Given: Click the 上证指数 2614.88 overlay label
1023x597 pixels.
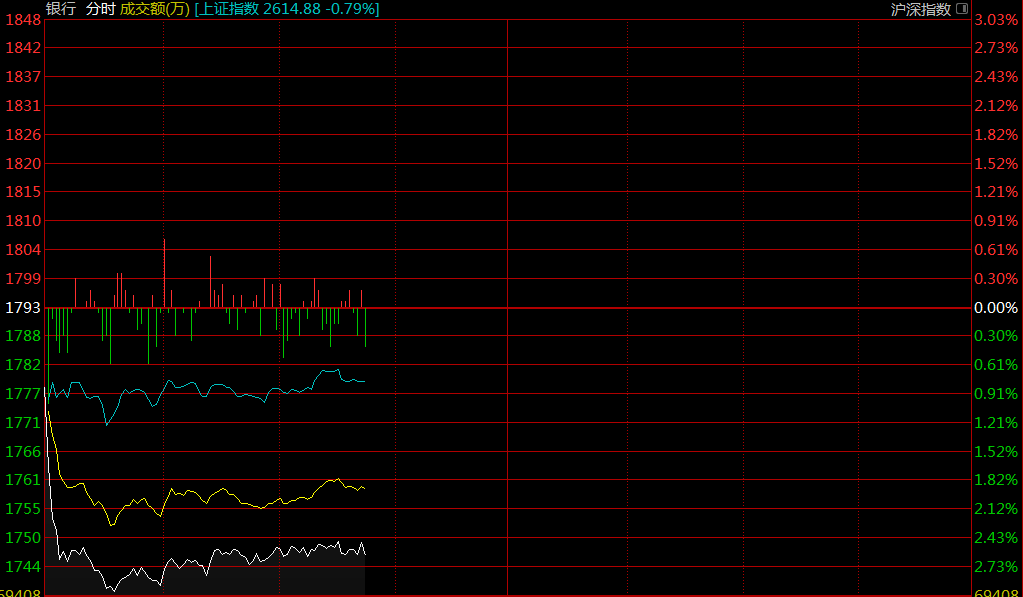Looking at the screenshot, I should tap(287, 9).
